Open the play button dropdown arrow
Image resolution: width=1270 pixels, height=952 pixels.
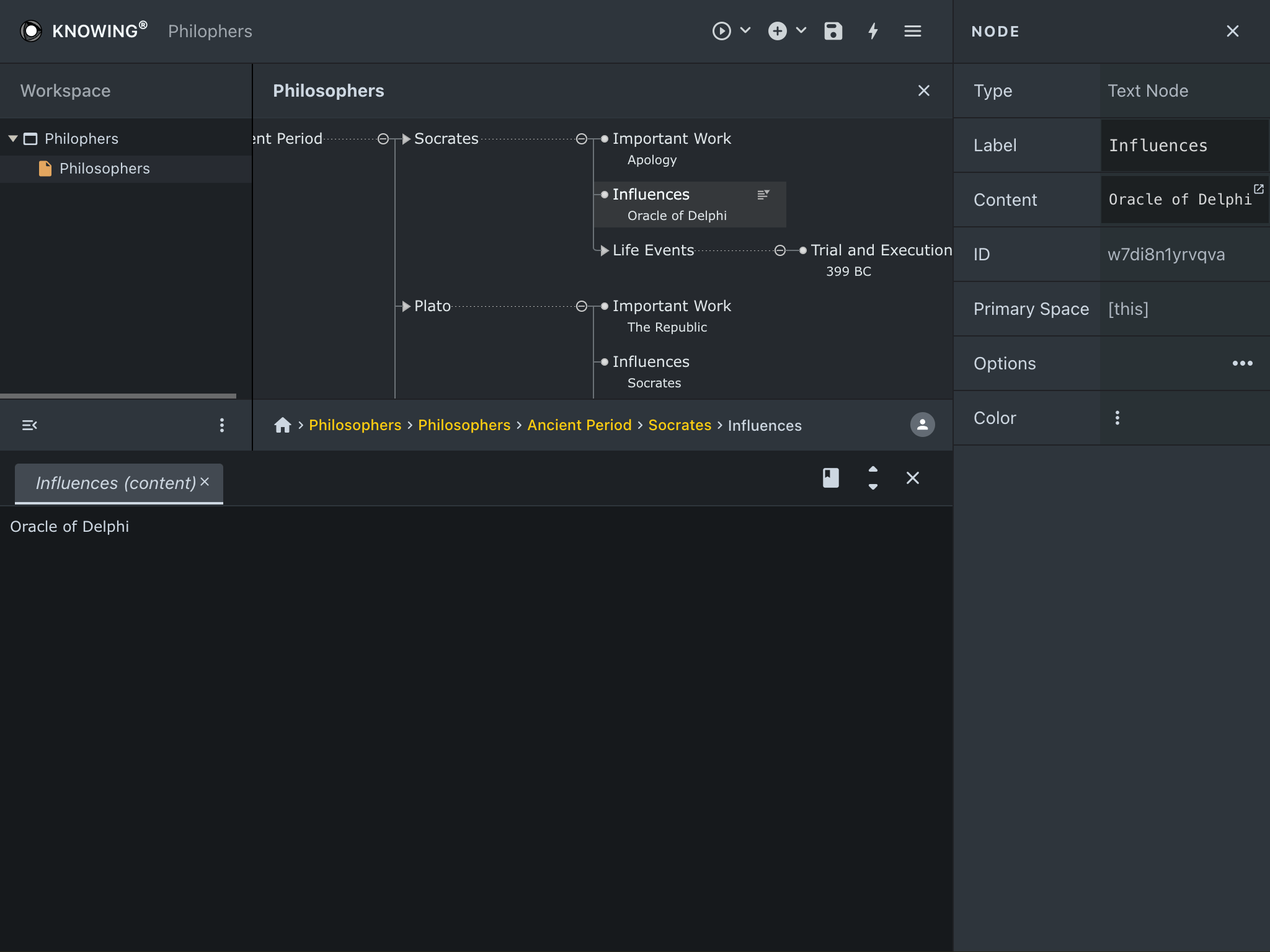pos(745,30)
